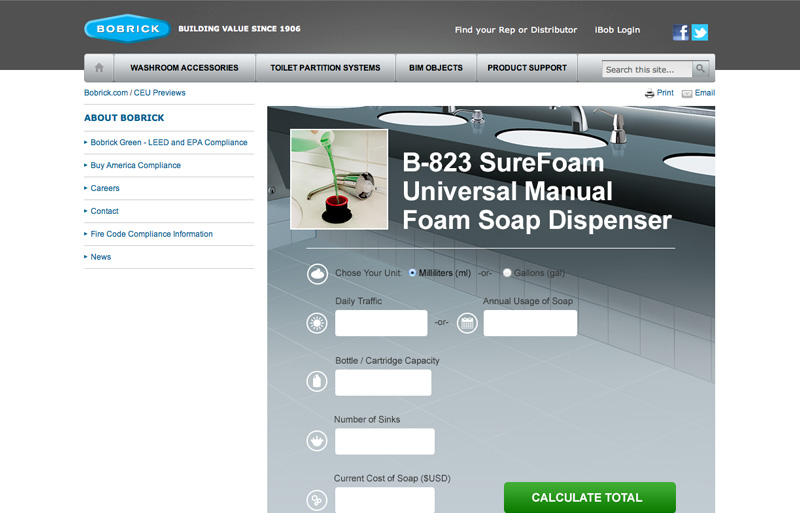This screenshot has width=800, height=513.
Task: Click the Email link
Action: [705, 93]
